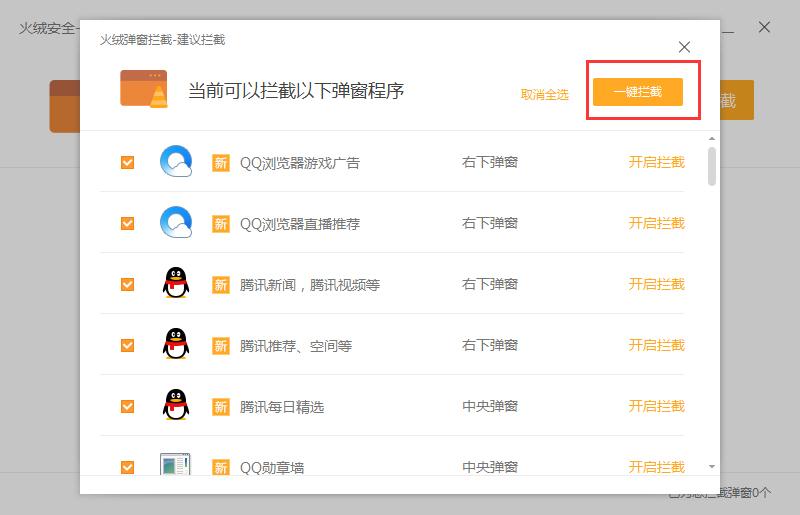Click the 新 badge beside QQ浏览器游戏广告
The height and width of the screenshot is (515, 800).
[x=220, y=163]
